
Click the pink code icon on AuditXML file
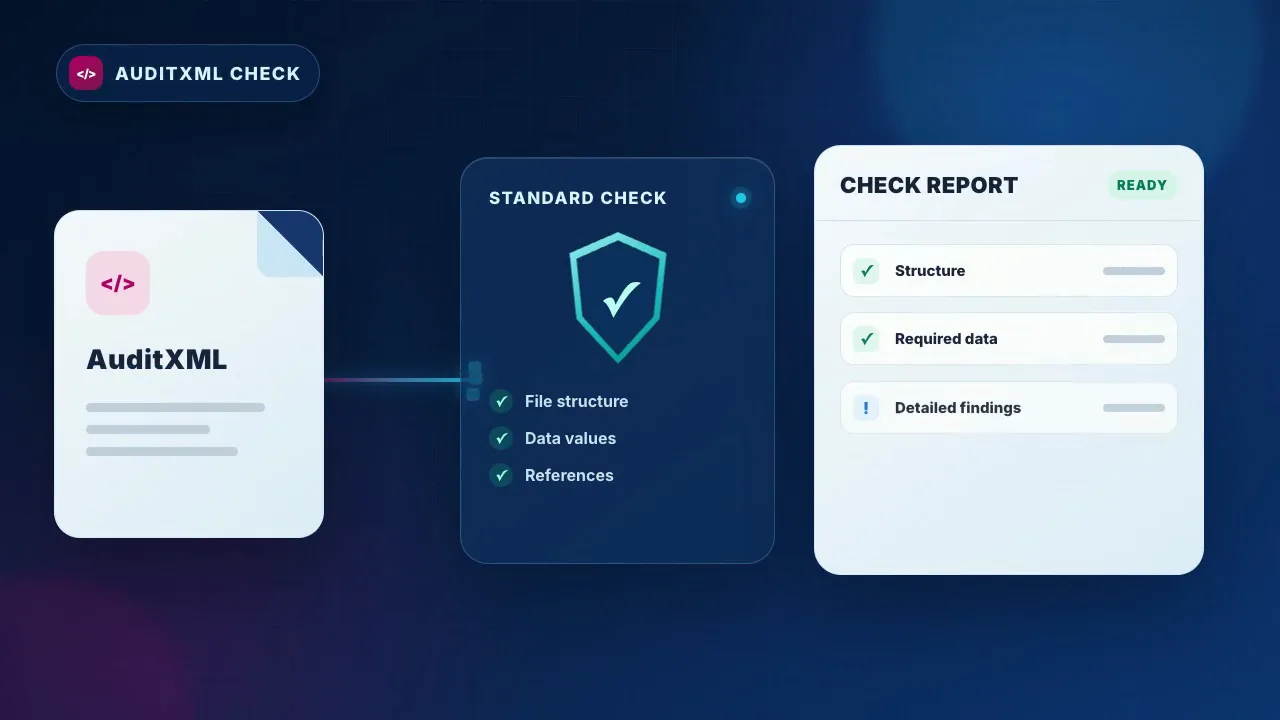click(118, 283)
